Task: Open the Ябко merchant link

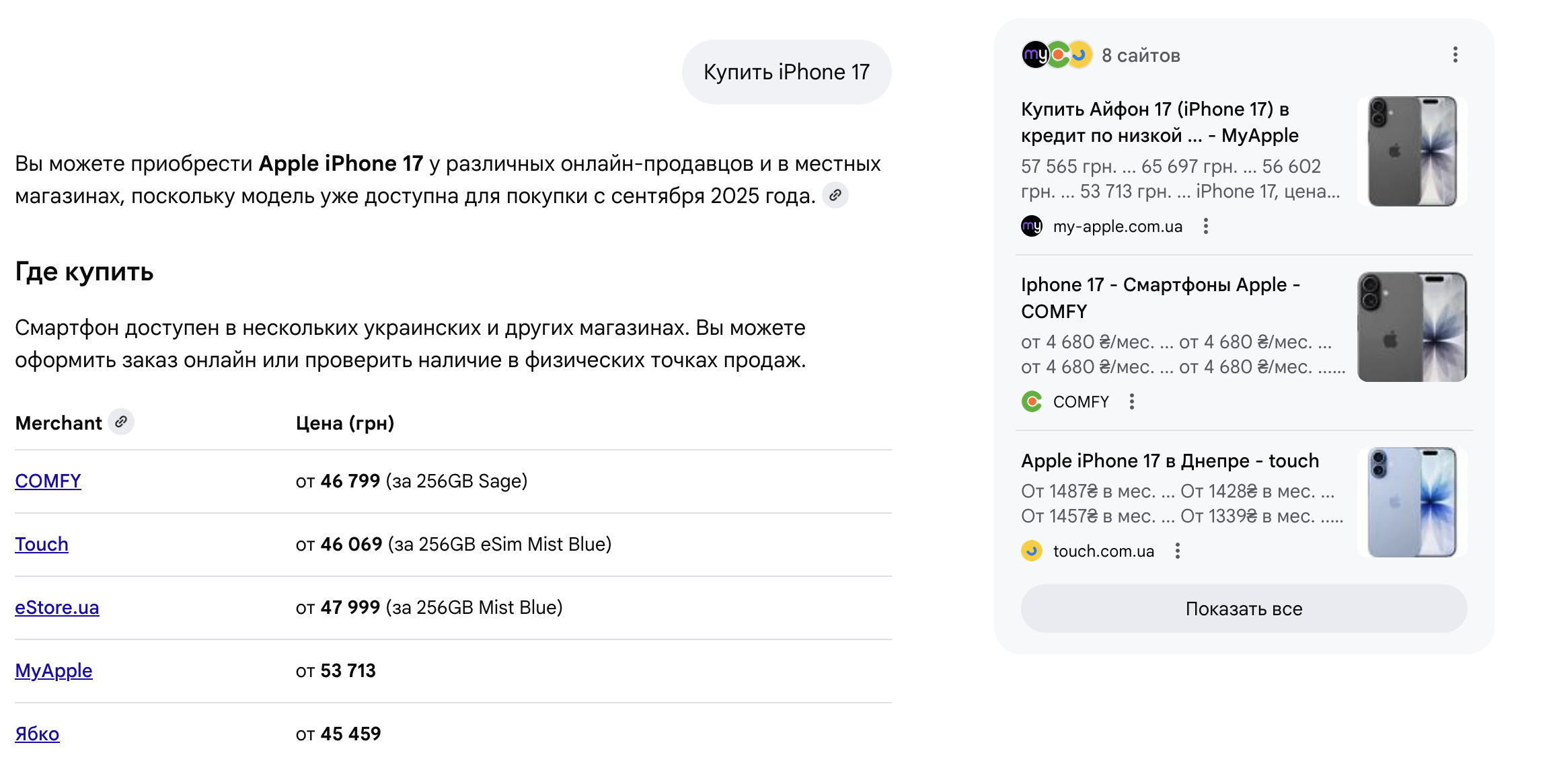Action: pyautogui.click(x=37, y=734)
